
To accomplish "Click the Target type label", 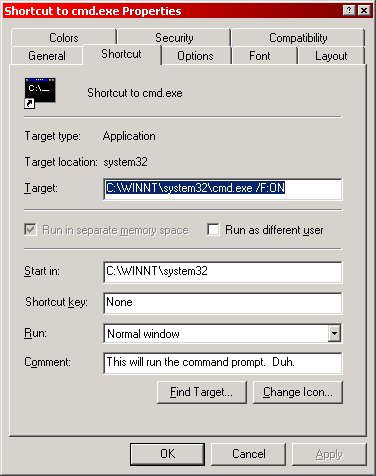I will coord(52,136).
